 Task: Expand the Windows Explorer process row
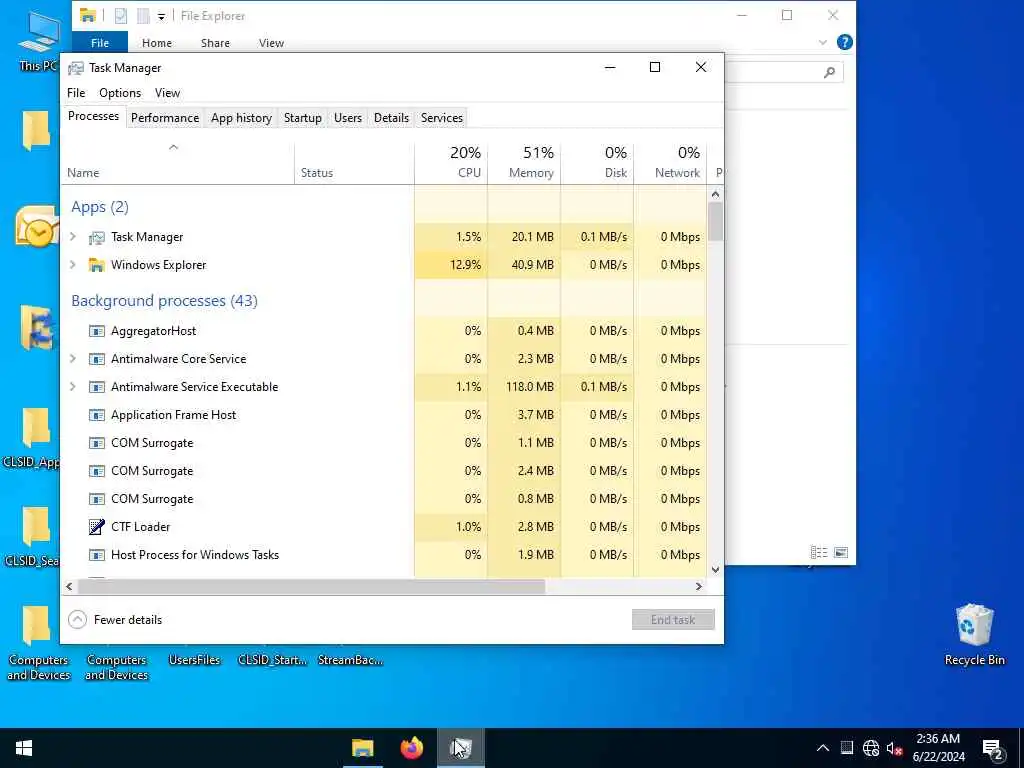click(73, 265)
